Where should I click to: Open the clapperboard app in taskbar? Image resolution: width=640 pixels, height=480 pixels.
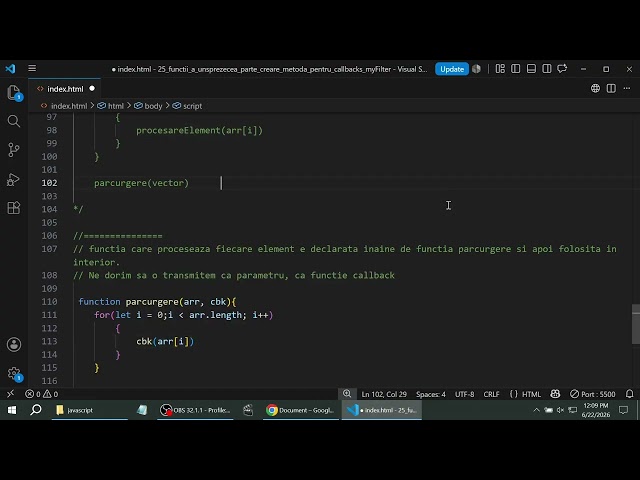pyautogui.click(x=248, y=410)
